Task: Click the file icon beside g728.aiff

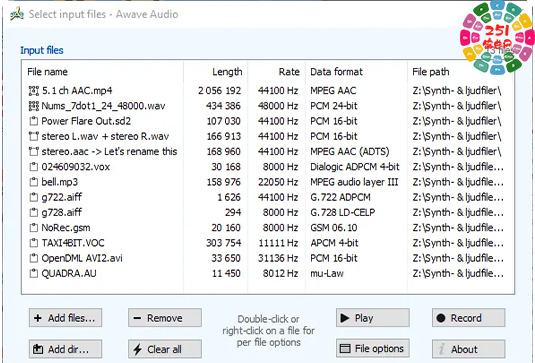Action: [x=33, y=213]
